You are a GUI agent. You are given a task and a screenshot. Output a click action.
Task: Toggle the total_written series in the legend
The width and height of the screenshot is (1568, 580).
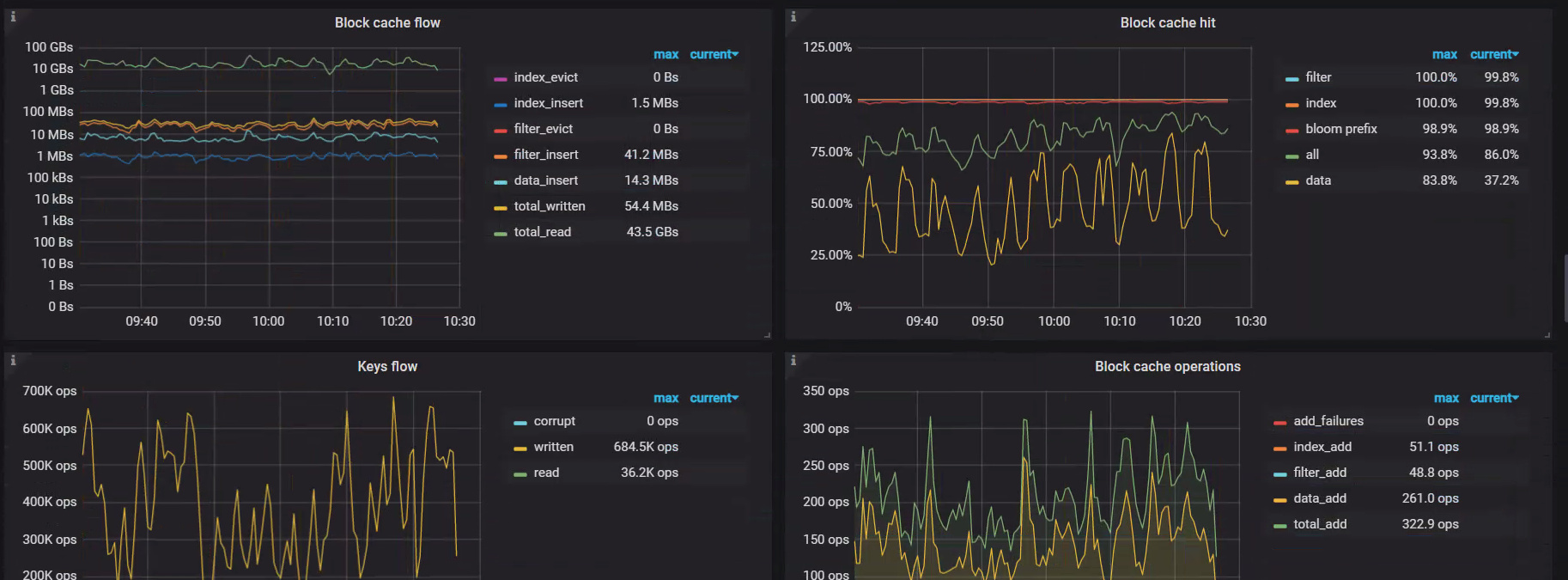[549, 206]
